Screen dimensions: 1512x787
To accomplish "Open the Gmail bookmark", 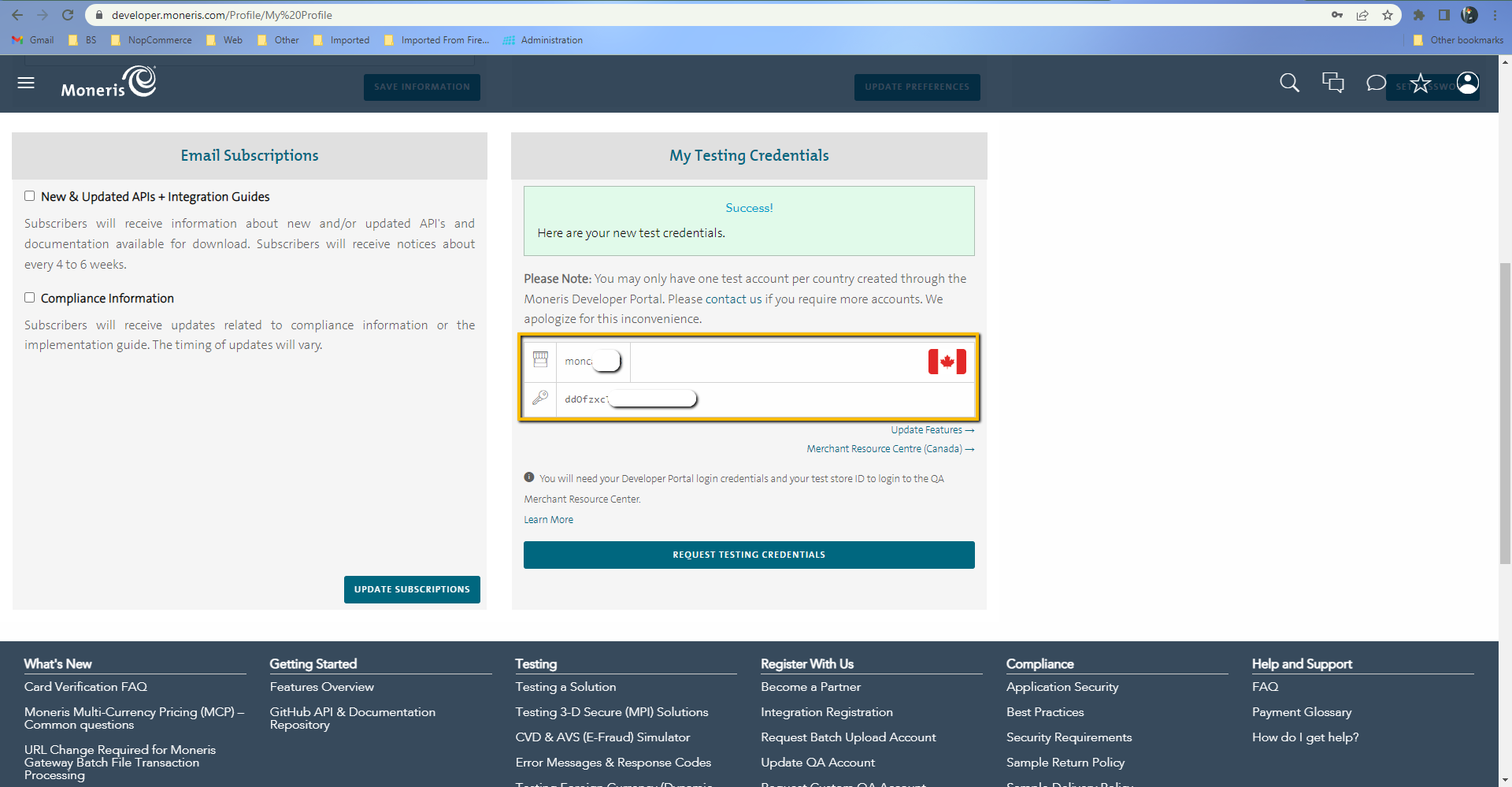I will pyautogui.click(x=33, y=40).
